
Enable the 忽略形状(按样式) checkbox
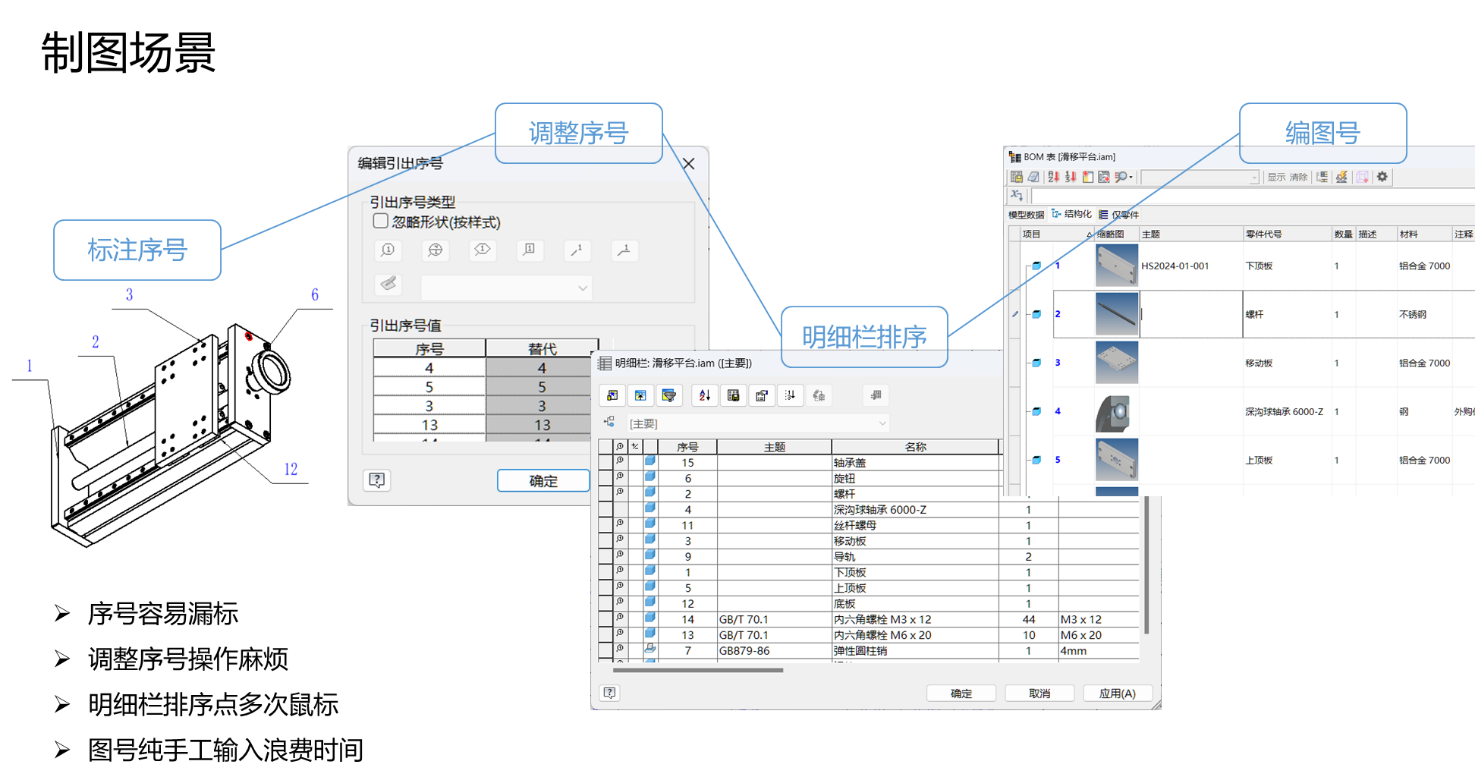coord(380,222)
